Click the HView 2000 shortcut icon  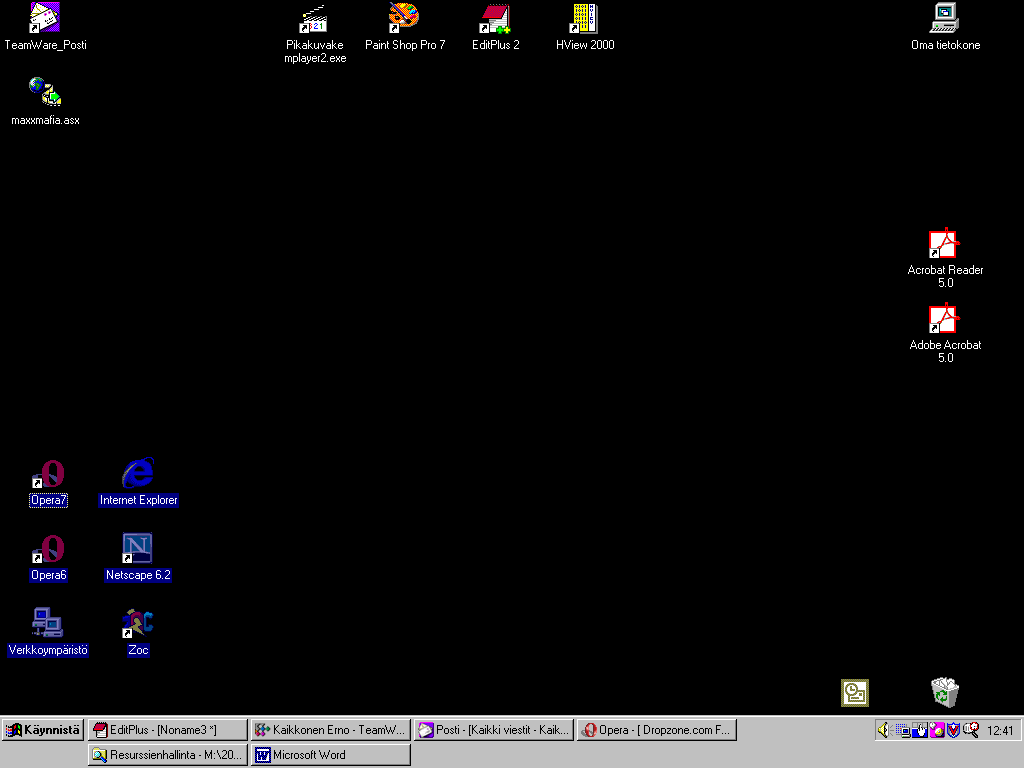tap(585, 18)
